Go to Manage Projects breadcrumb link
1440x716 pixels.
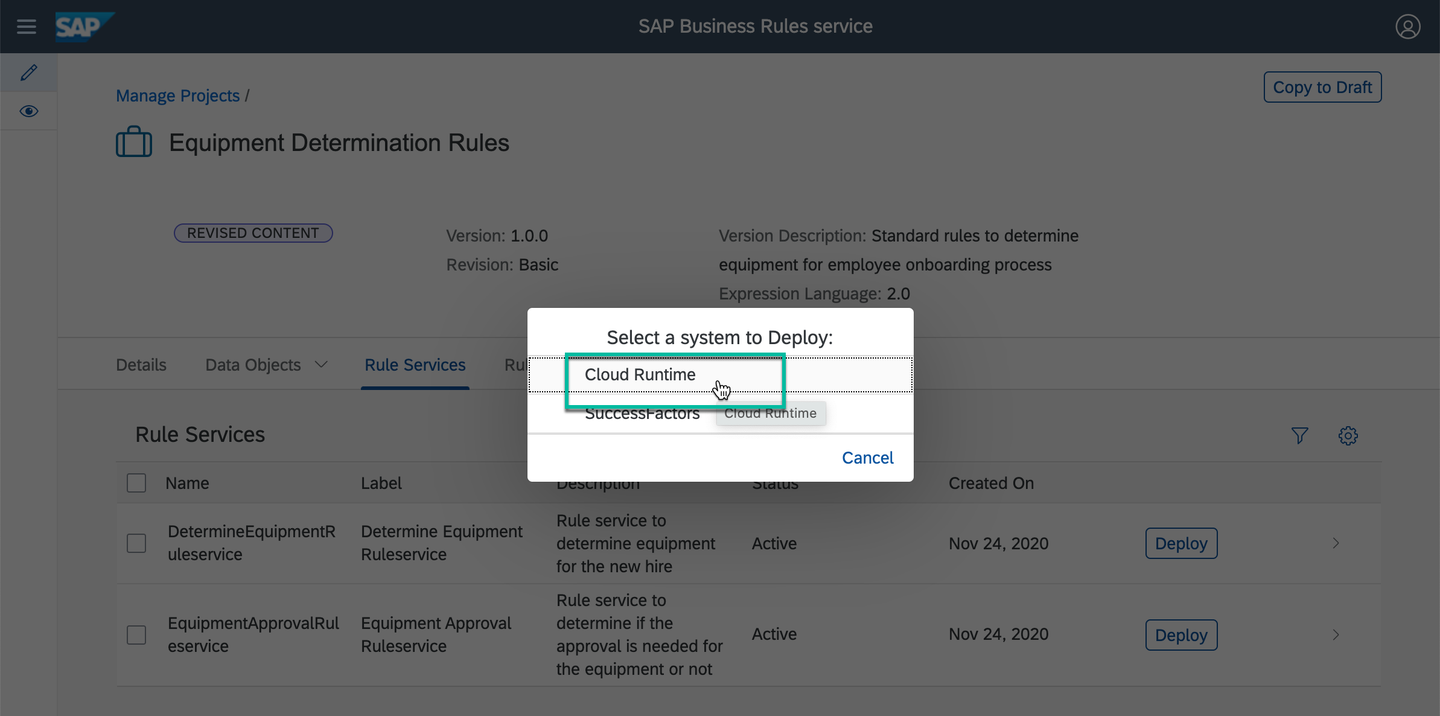pyautogui.click(x=178, y=96)
